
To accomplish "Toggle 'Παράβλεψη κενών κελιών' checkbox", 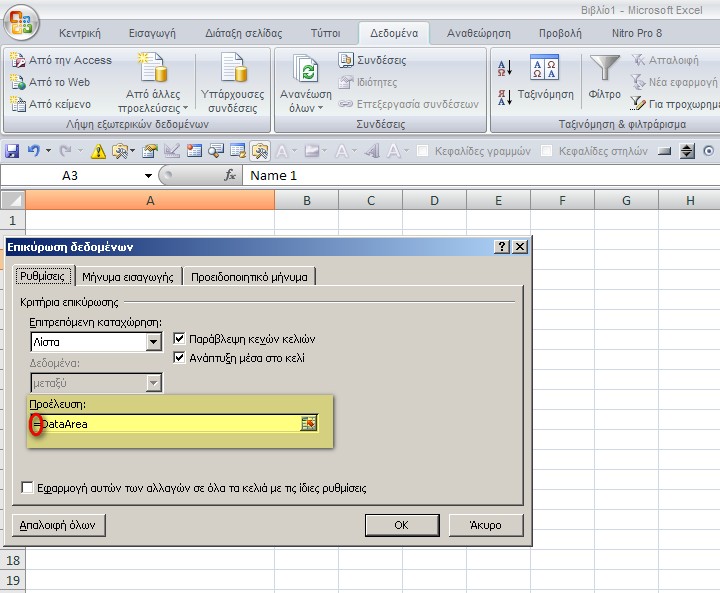I will [x=180, y=339].
